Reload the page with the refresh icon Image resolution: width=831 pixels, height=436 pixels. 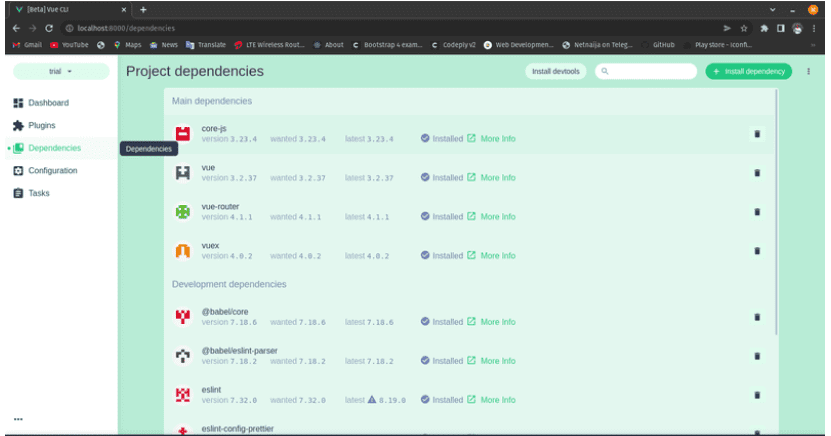coord(49,29)
